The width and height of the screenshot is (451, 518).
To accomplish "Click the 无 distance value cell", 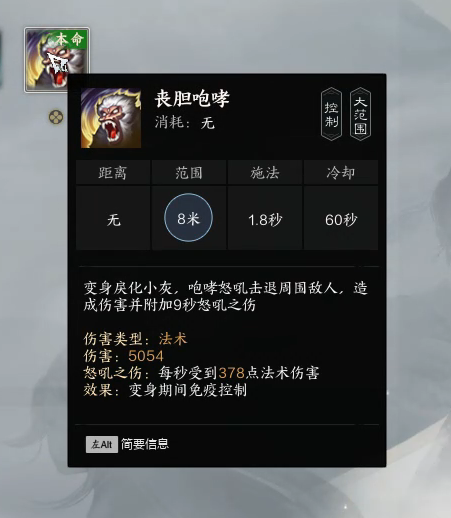I will pos(113,218).
